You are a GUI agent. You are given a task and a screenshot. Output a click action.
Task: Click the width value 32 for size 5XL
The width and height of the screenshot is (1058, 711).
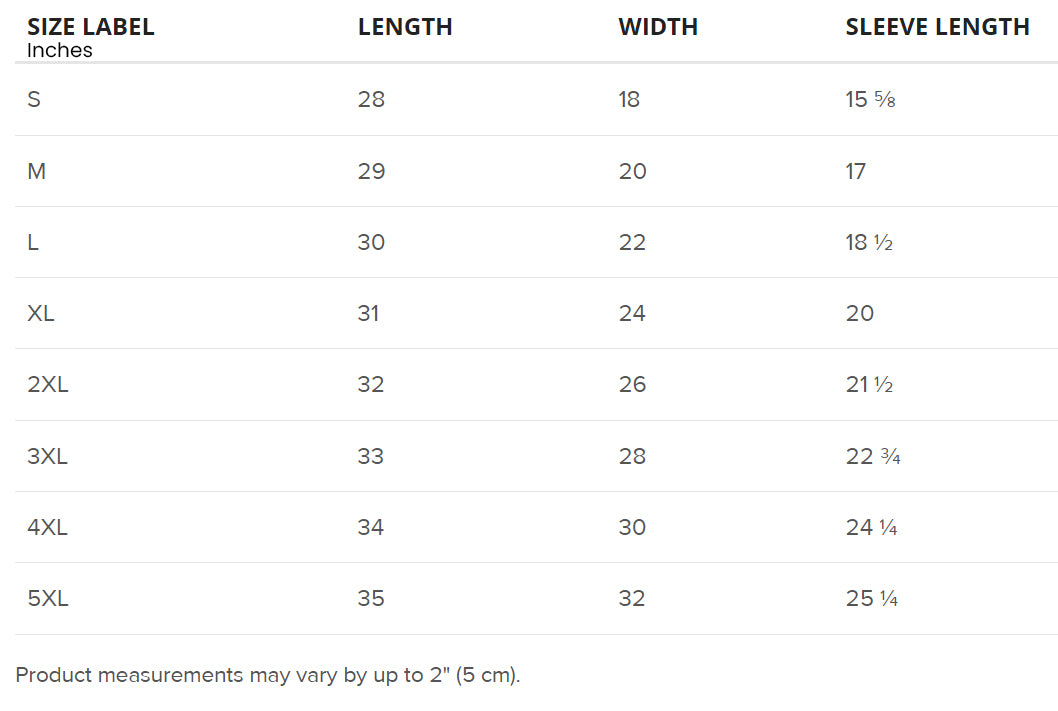pyautogui.click(x=632, y=598)
